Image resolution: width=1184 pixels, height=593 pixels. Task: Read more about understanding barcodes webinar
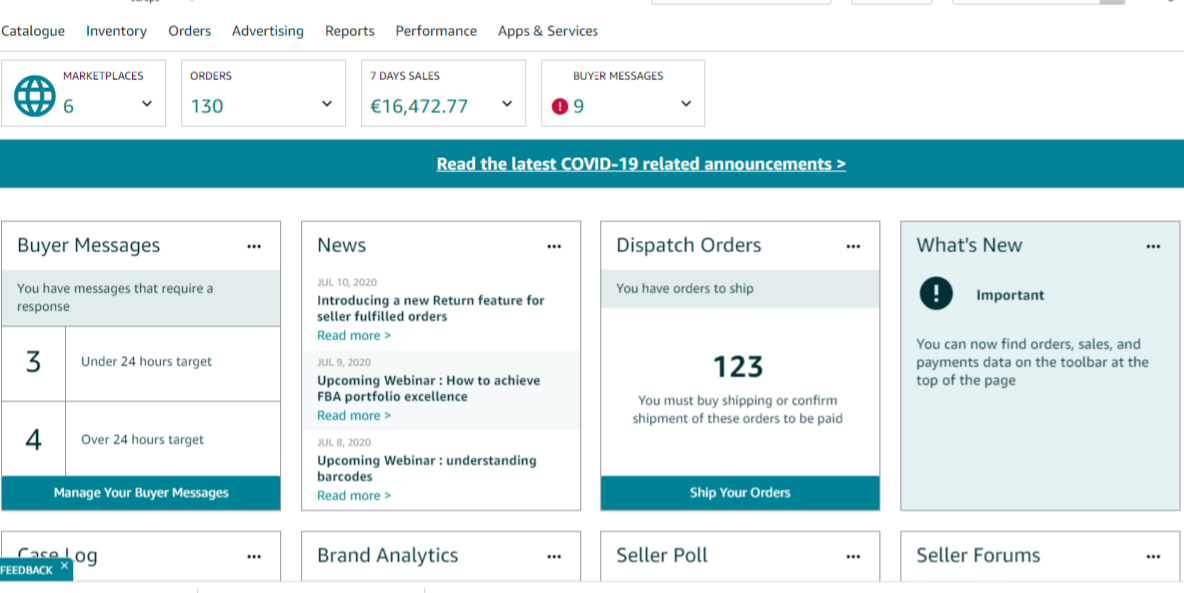[x=354, y=496]
